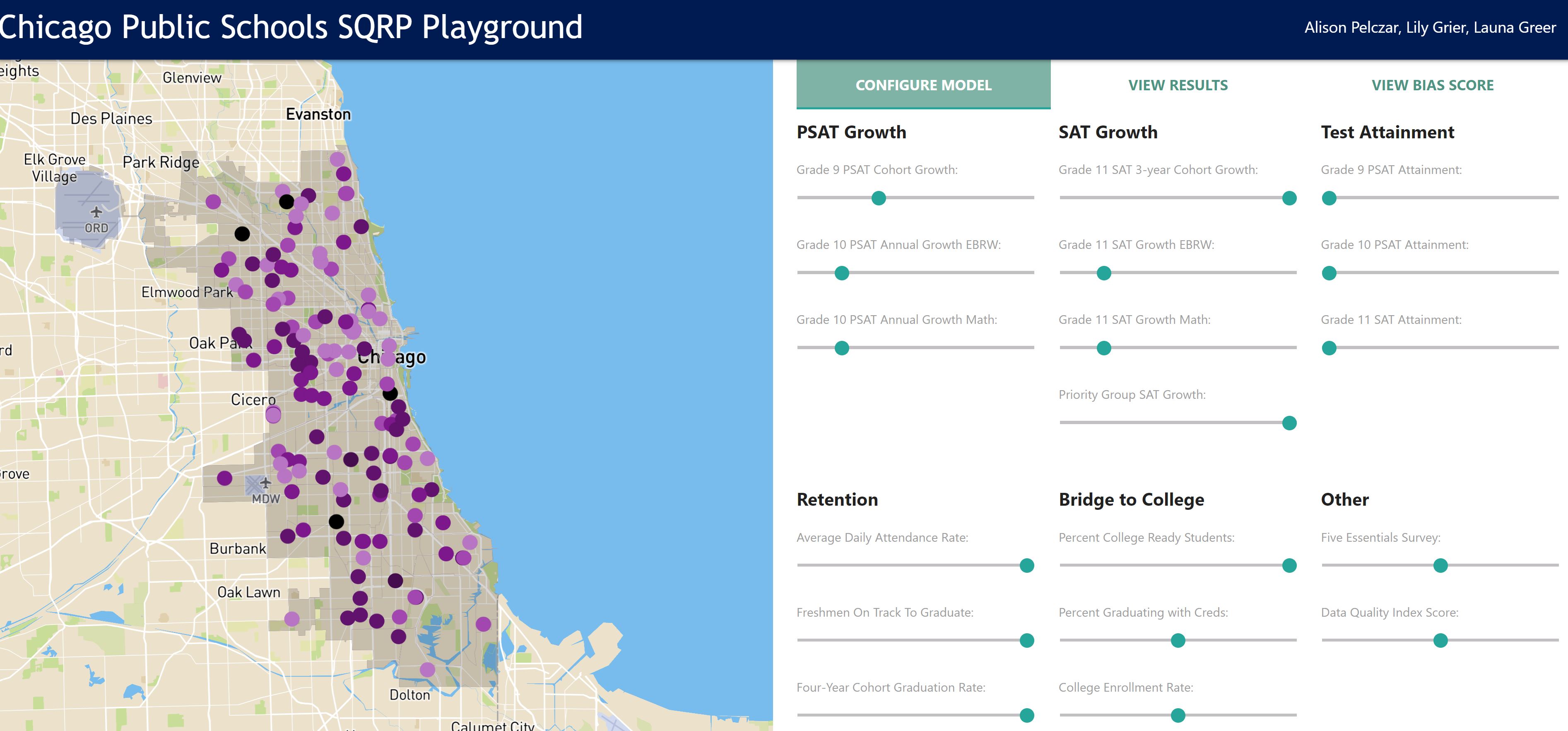Click the MDW airport icon on map
Image resolution: width=1568 pixels, height=731 pixels.
coord(265,484)
